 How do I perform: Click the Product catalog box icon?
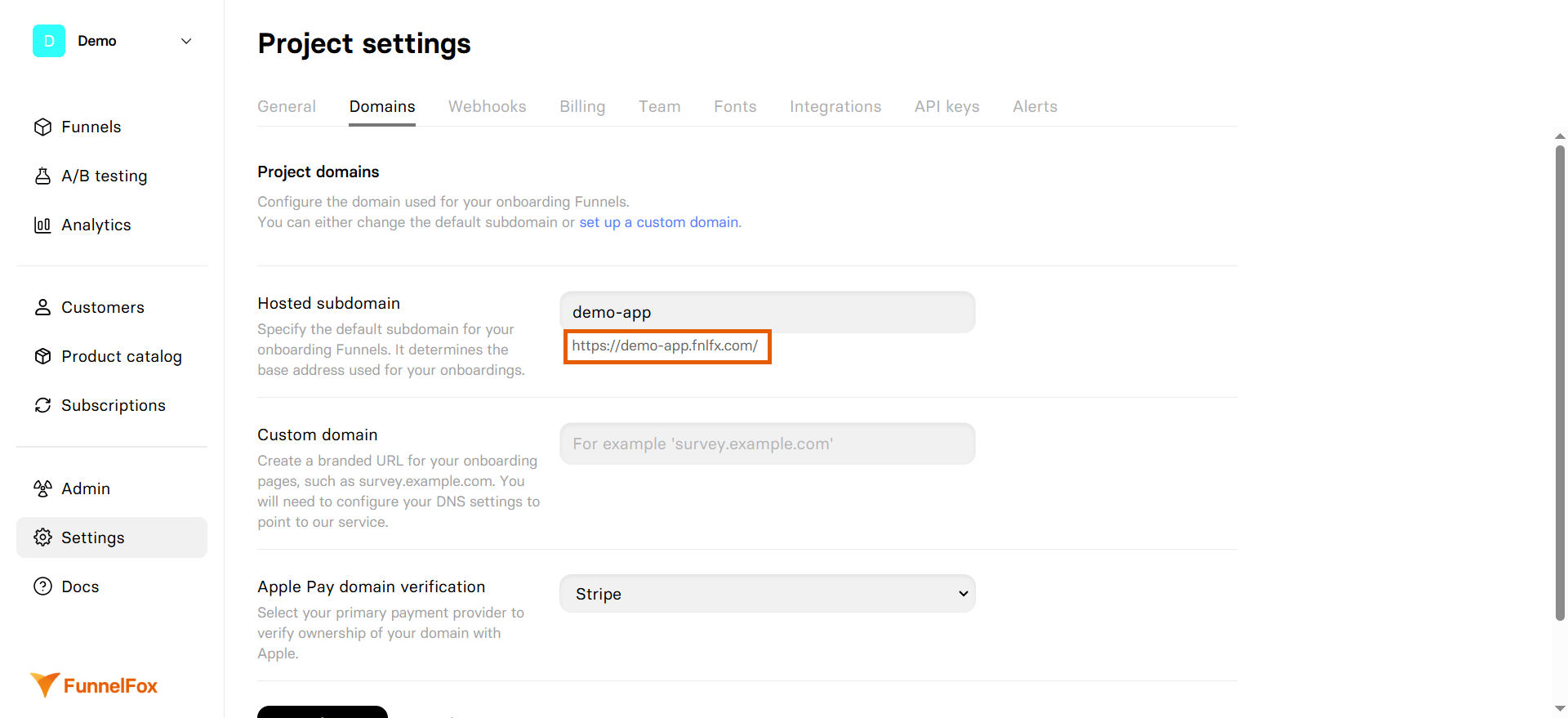[42, 356]
